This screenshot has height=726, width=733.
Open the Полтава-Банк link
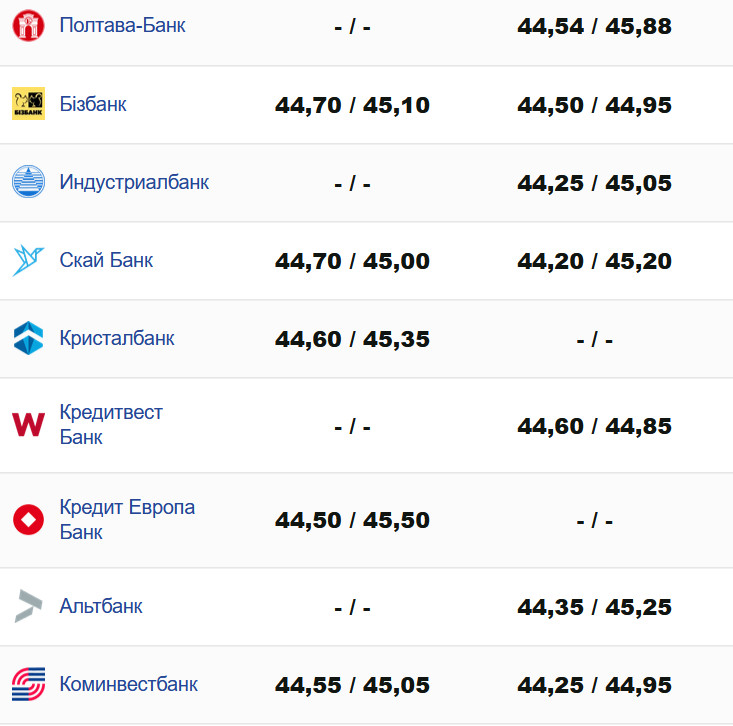tap(122, 25)
